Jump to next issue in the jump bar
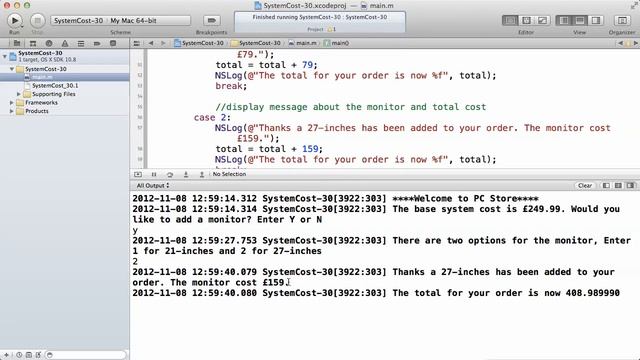Image resolution: width=640 pixels, height=360 pixels. click(635, 43)
